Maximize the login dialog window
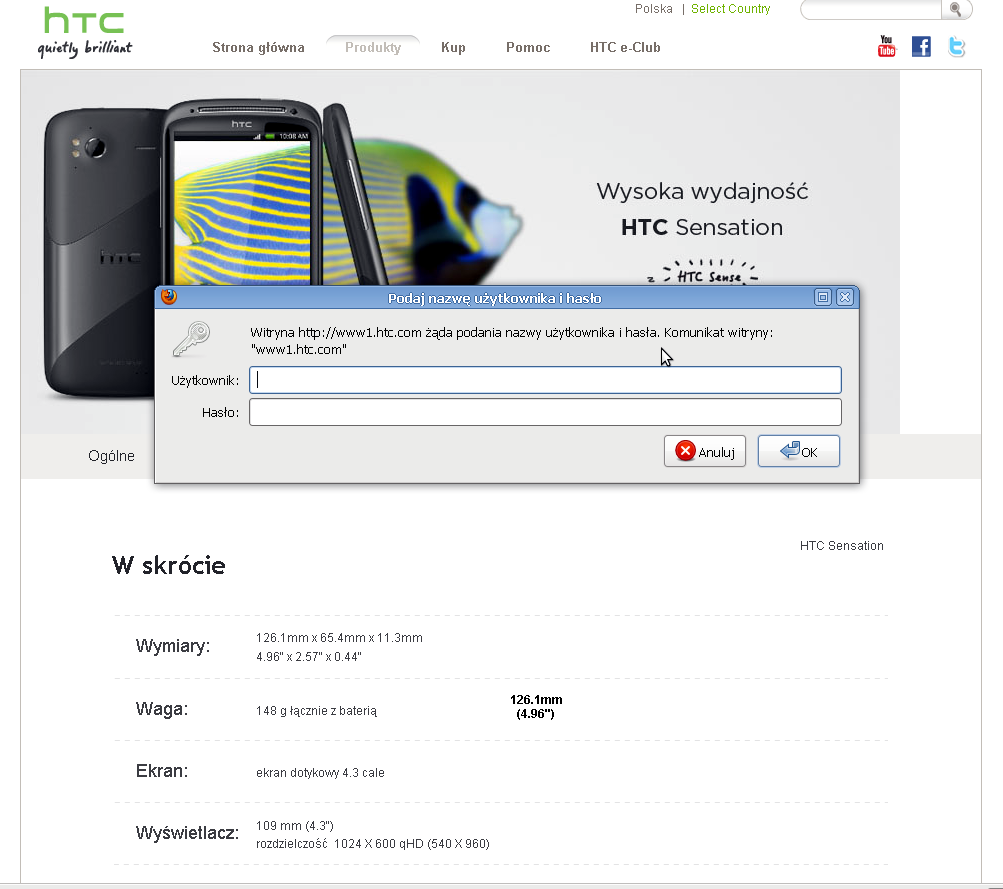 (x=823, y=297)
